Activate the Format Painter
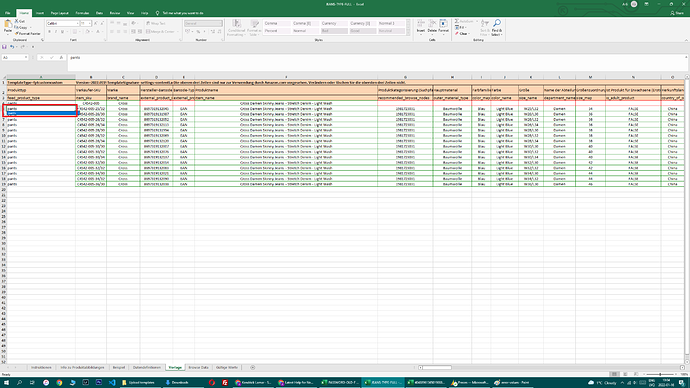 27,33
